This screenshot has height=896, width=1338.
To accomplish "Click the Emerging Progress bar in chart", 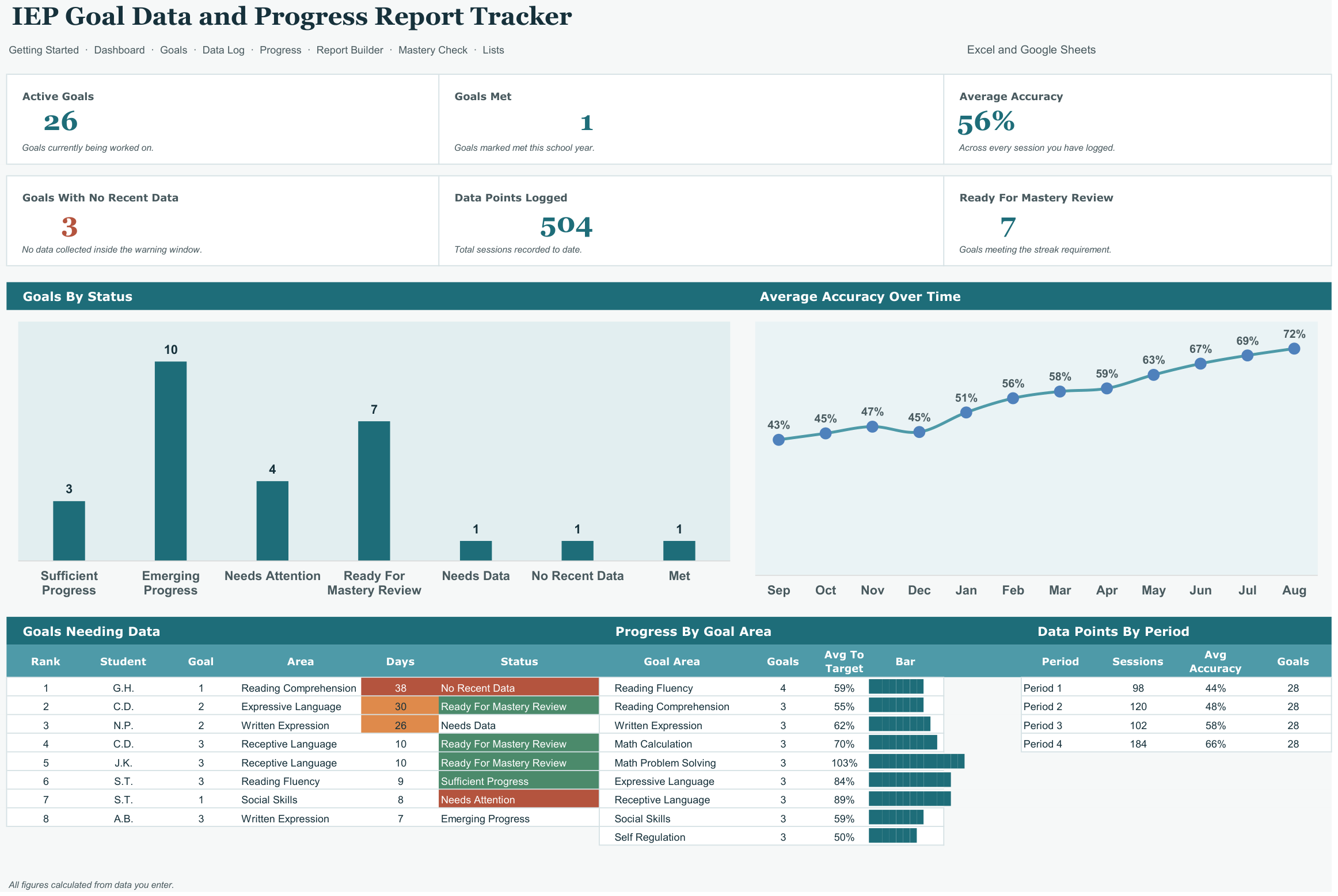I will click(170, 461).
